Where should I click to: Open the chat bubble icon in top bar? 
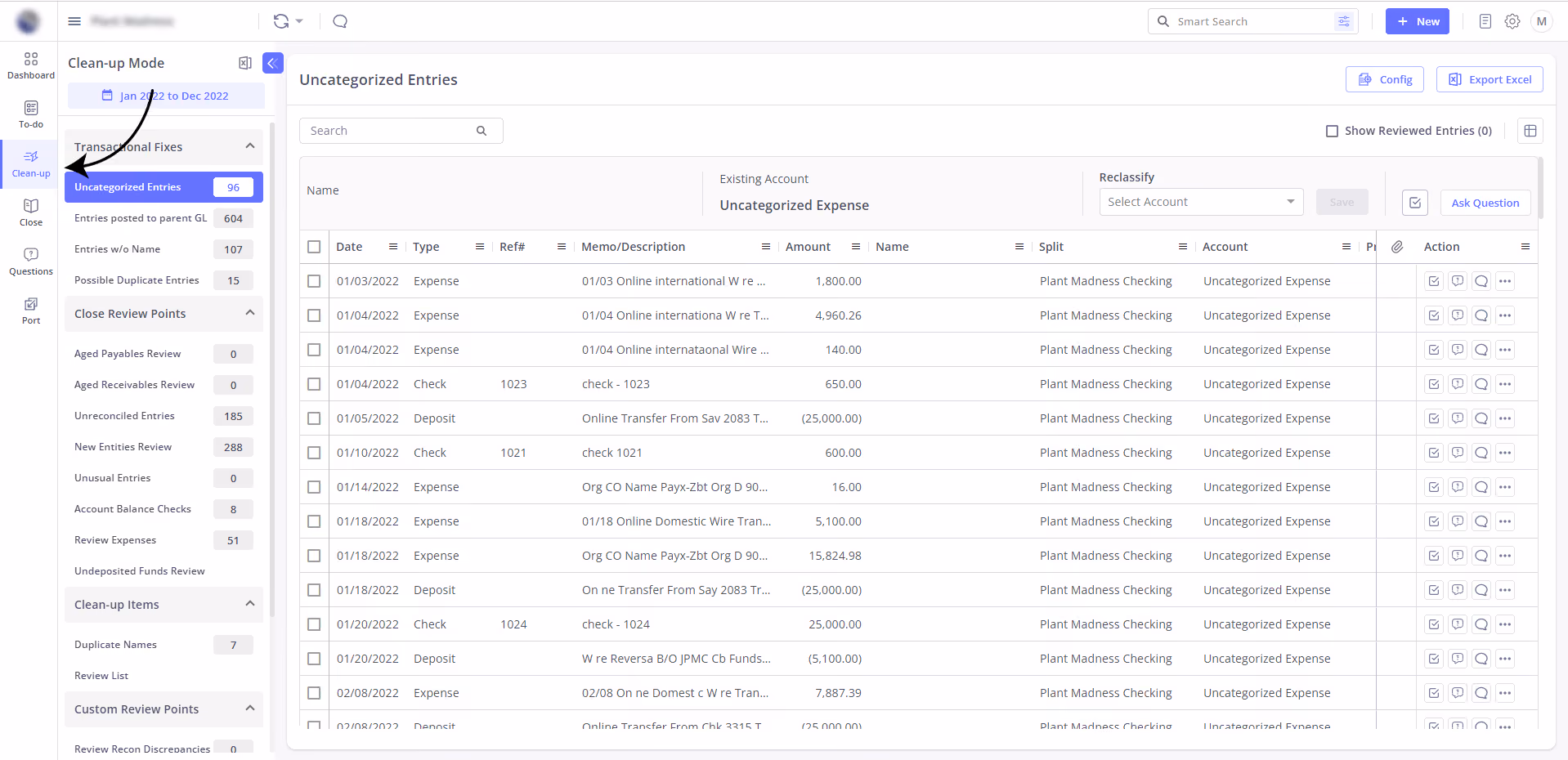(340, 21)
